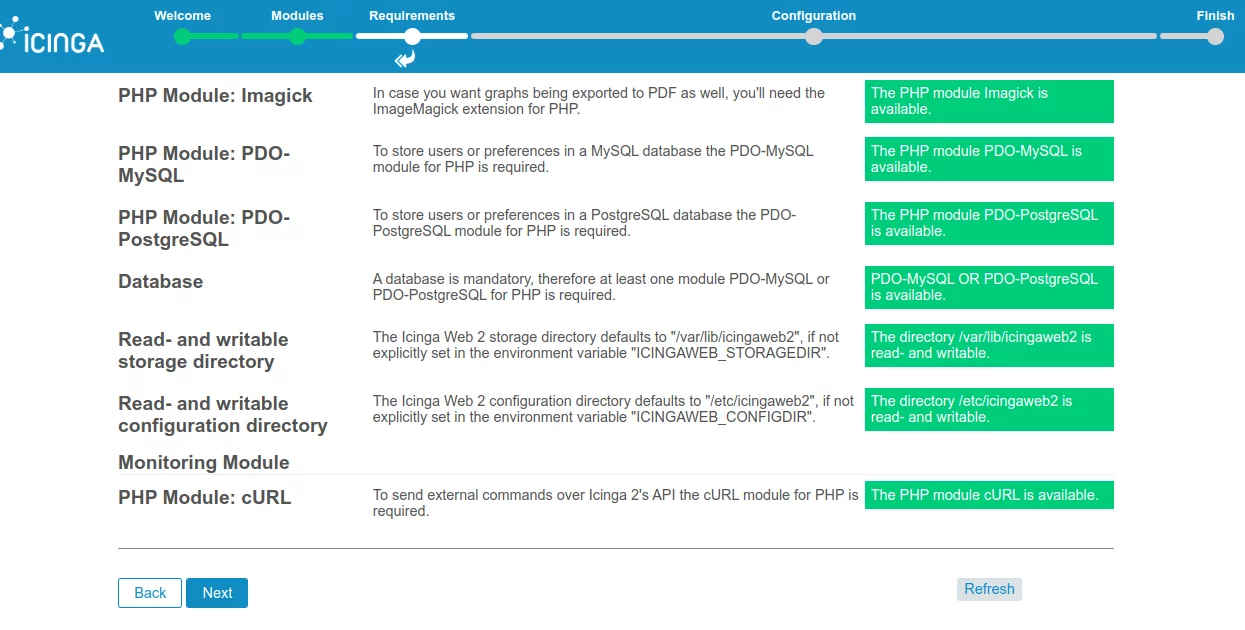Screen dimensions: 1245x630
Task: Click the 'PHP Module: PDO-MySQL' heading
Action: [x=204, y=164]
